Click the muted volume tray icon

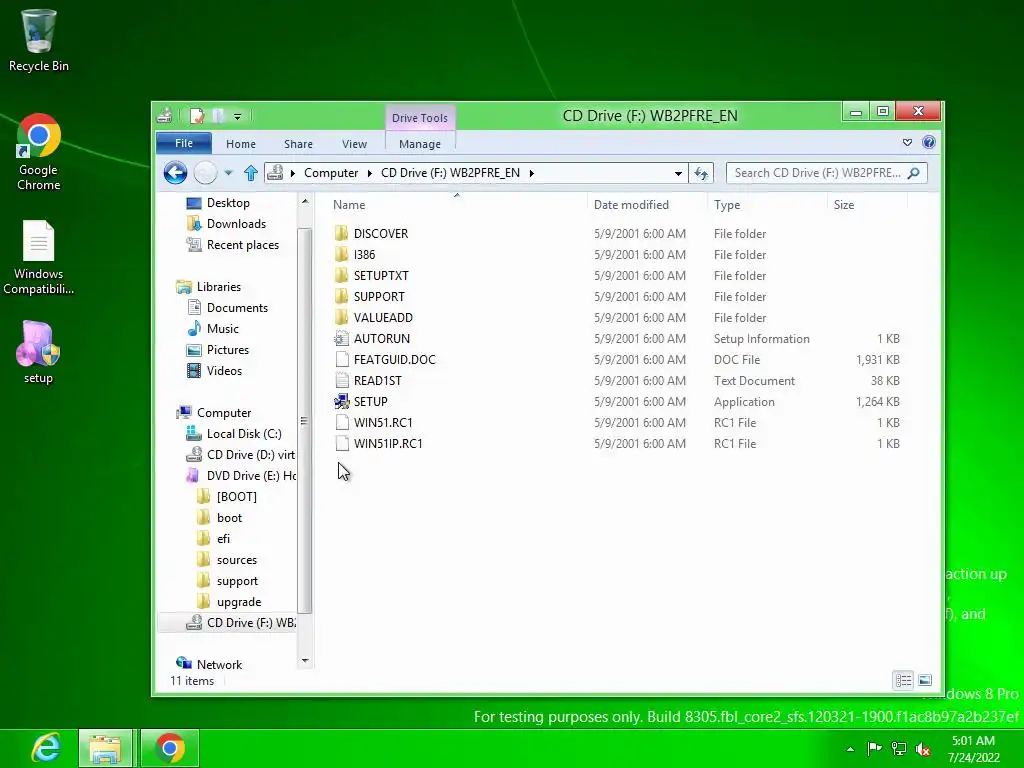pyautogui.click(x=923, y=749)
